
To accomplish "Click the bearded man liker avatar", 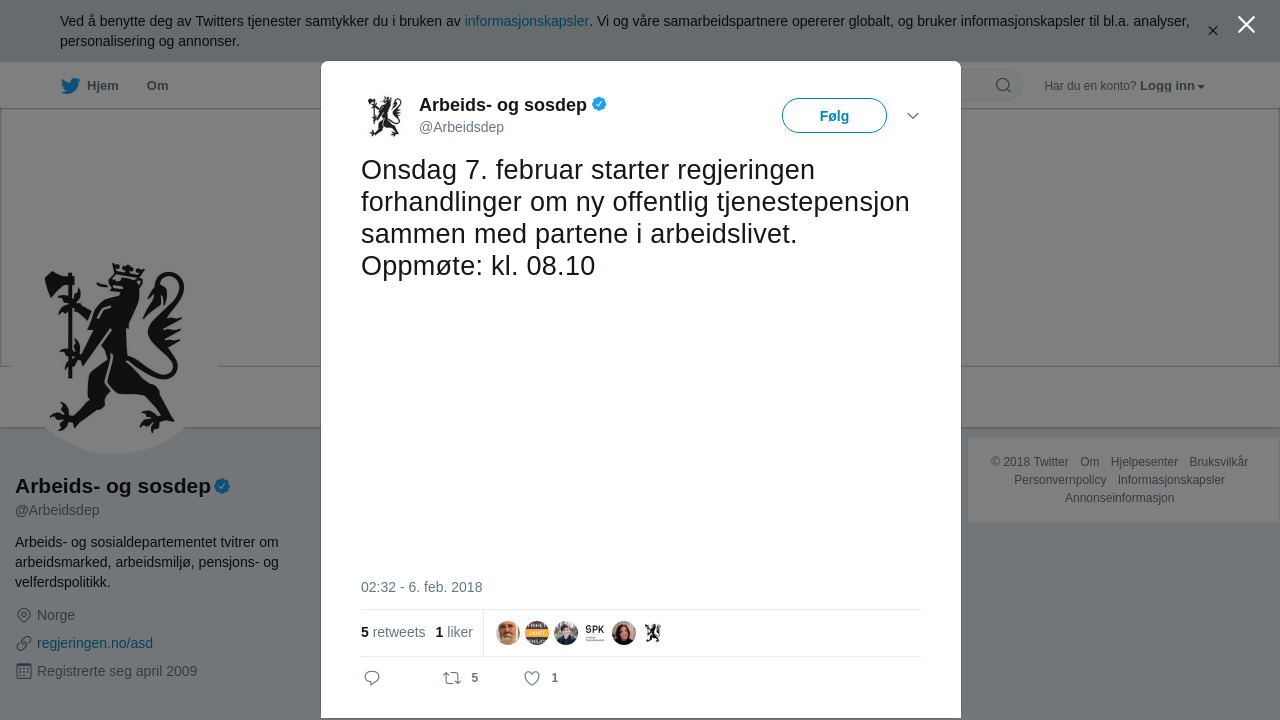I will pos(508,633).
